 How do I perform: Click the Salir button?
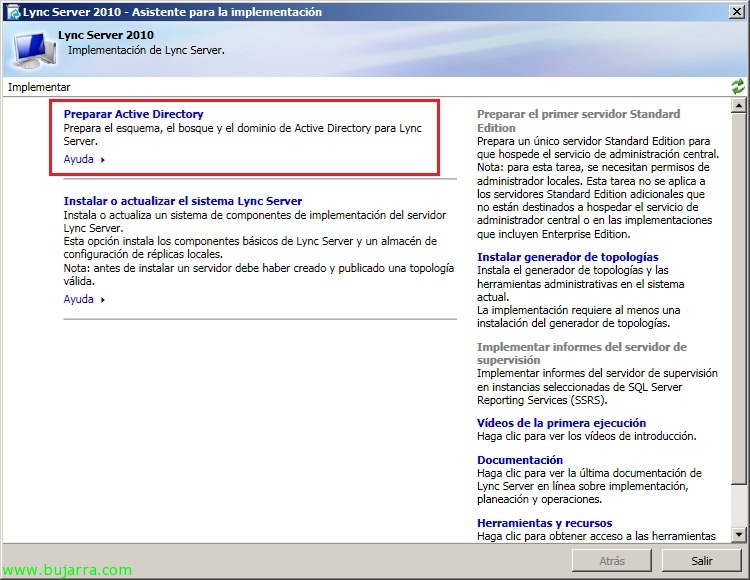click(x=702, y=560)
